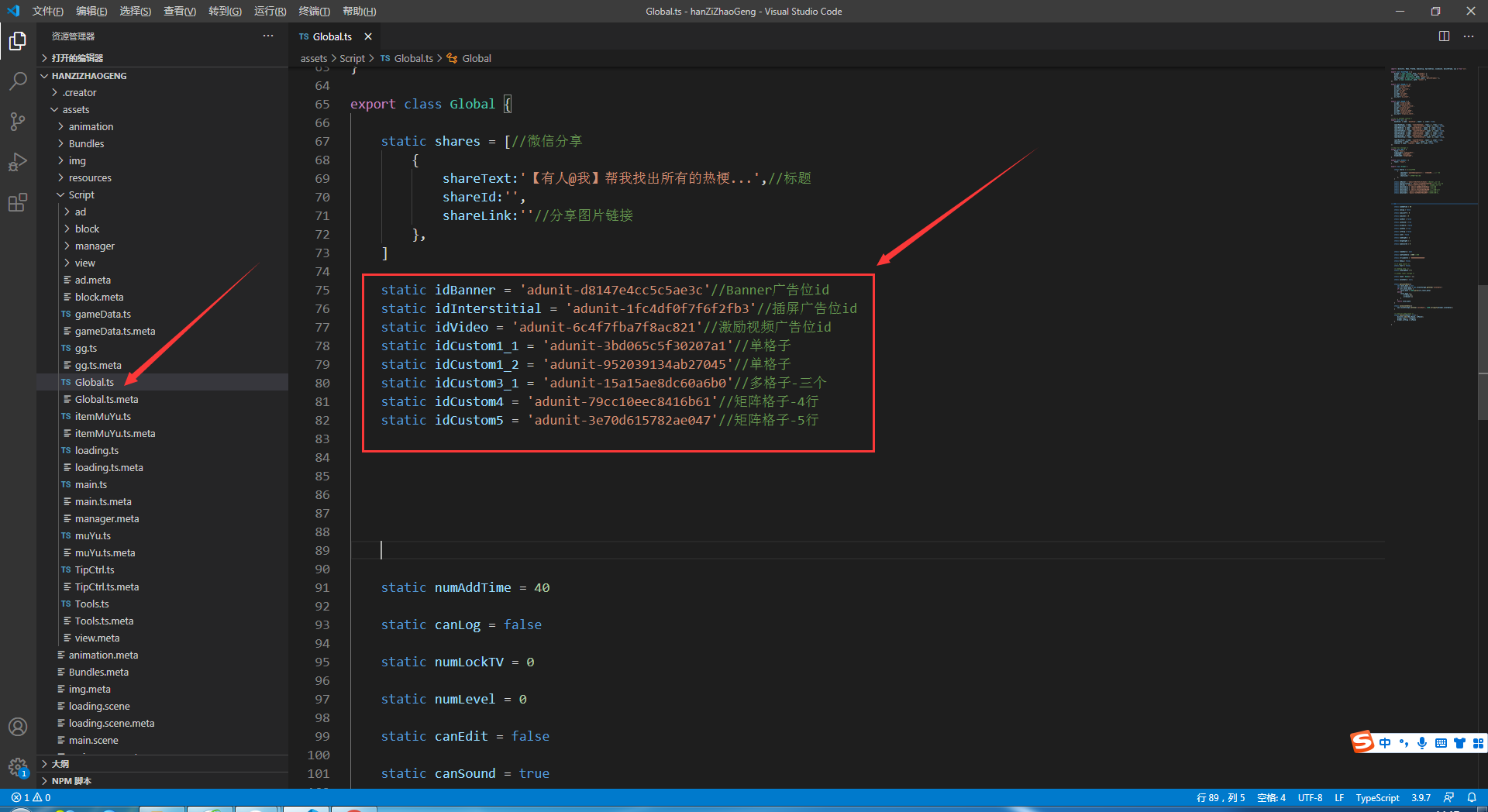Image resolution: width=1488 pixels, height=812 pixels.
Task: Click the assets breadcrumb segment
Action: point(314,58)
